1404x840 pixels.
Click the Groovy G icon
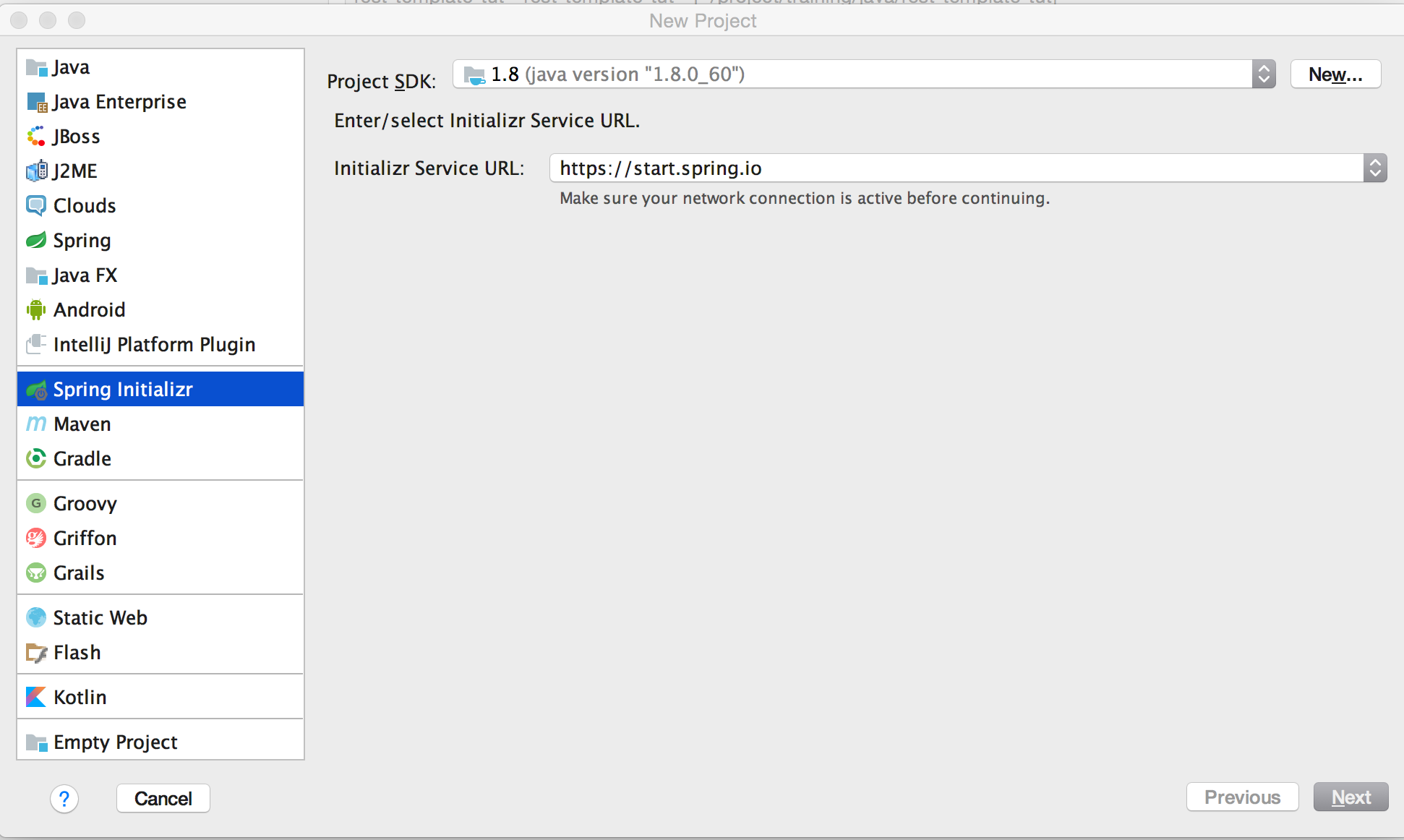[36, 504]
